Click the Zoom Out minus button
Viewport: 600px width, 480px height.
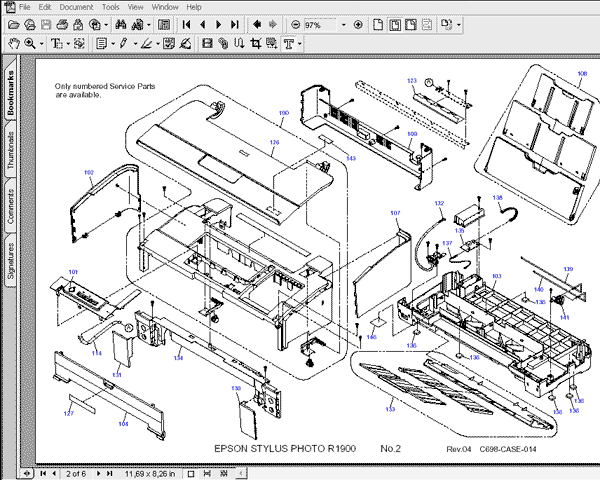(295, 25)
